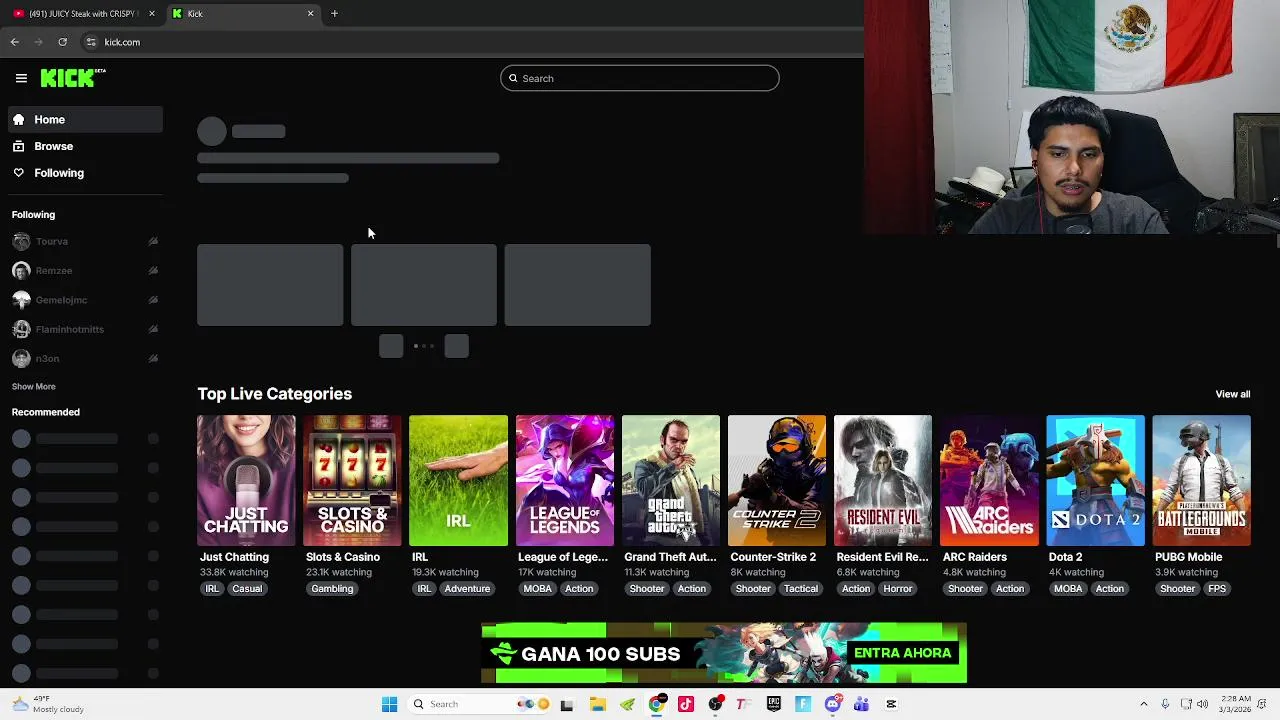Open followed channel Flaminhotmitts
This screenshot has width=1280, height=720.
click(x=85, y=329)
